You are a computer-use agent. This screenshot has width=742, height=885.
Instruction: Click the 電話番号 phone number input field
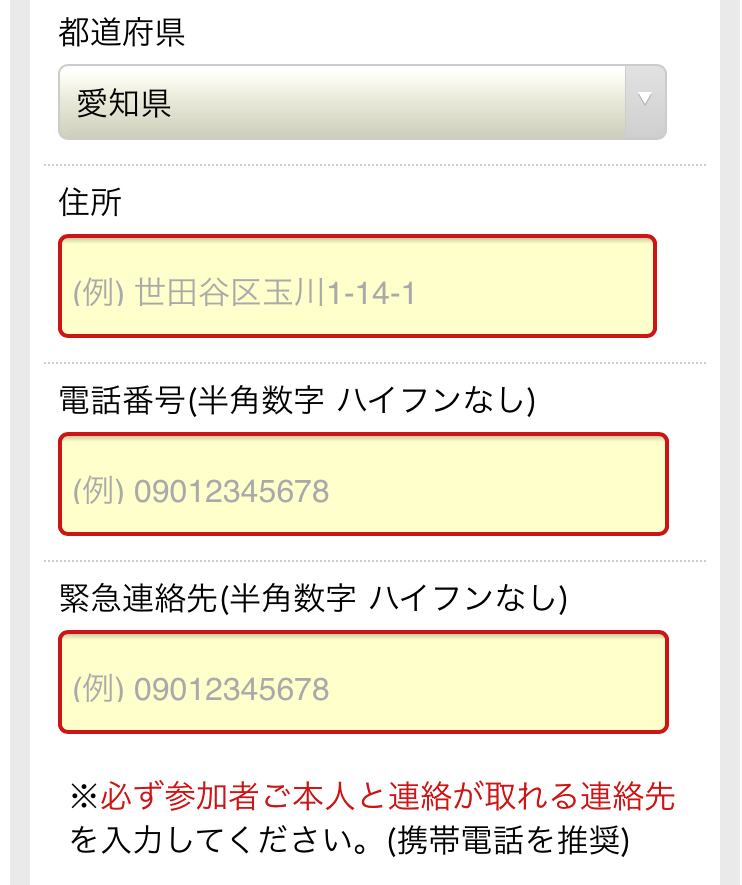tap(363, 484)
